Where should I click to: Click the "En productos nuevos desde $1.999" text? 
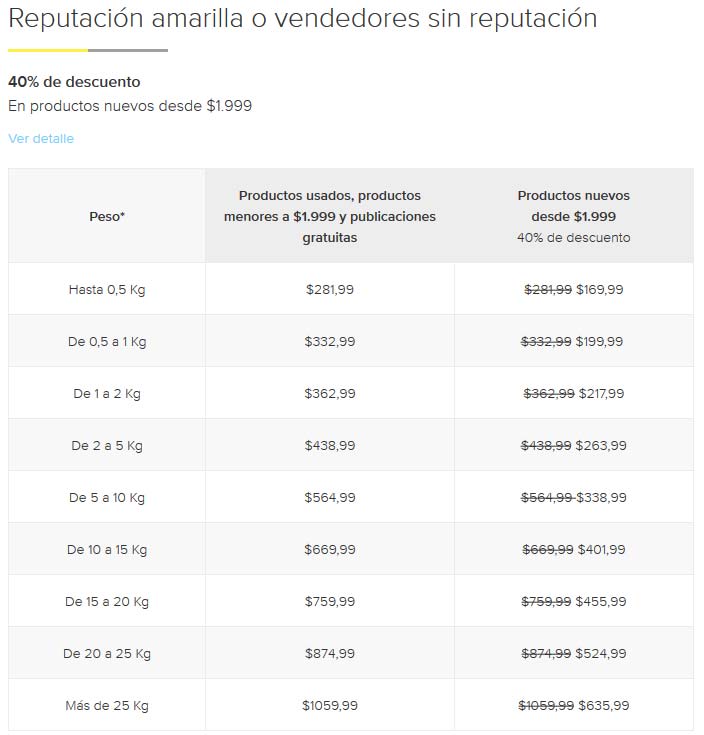click(x=130, y=106)
